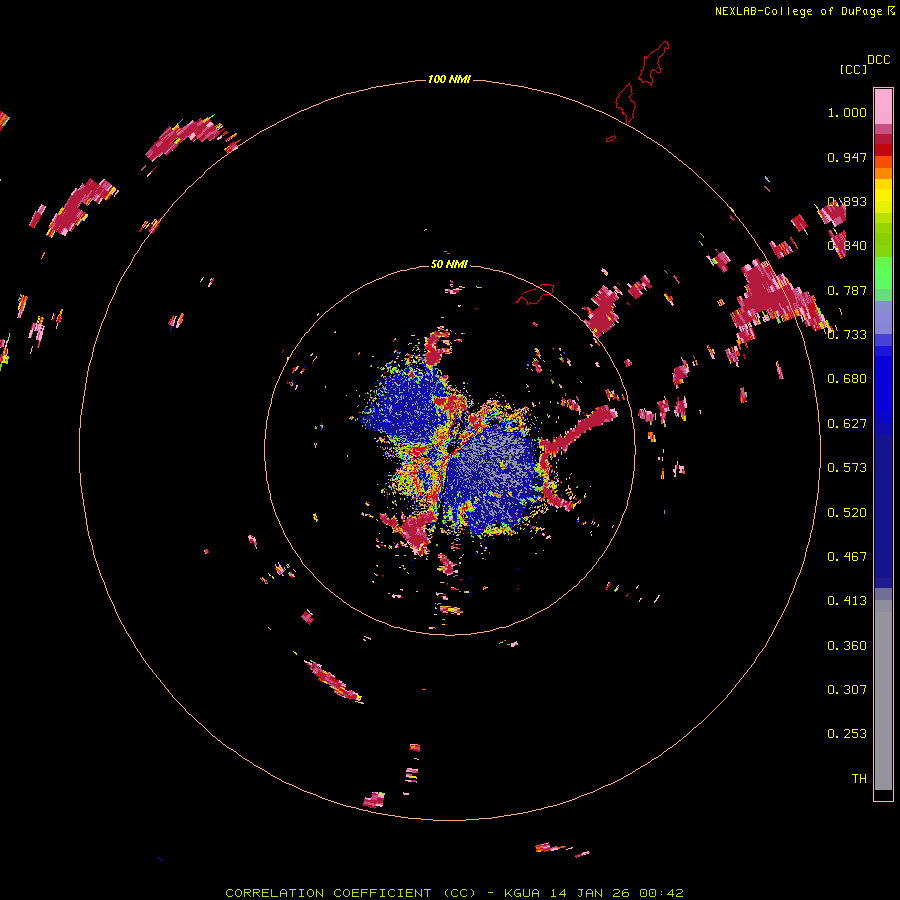Click the 0.253 scale value
Viewport: 900px width, 900px height.
point(847,734)
